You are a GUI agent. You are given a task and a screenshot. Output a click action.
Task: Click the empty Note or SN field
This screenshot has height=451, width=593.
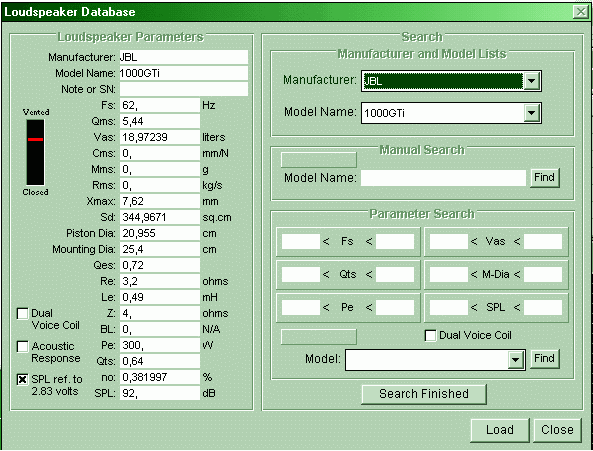(x=184, y=89)
